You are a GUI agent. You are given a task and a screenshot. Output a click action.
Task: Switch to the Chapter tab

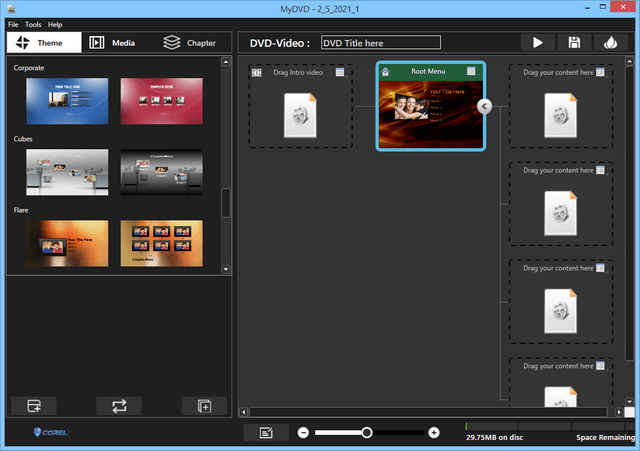(190, 43)
